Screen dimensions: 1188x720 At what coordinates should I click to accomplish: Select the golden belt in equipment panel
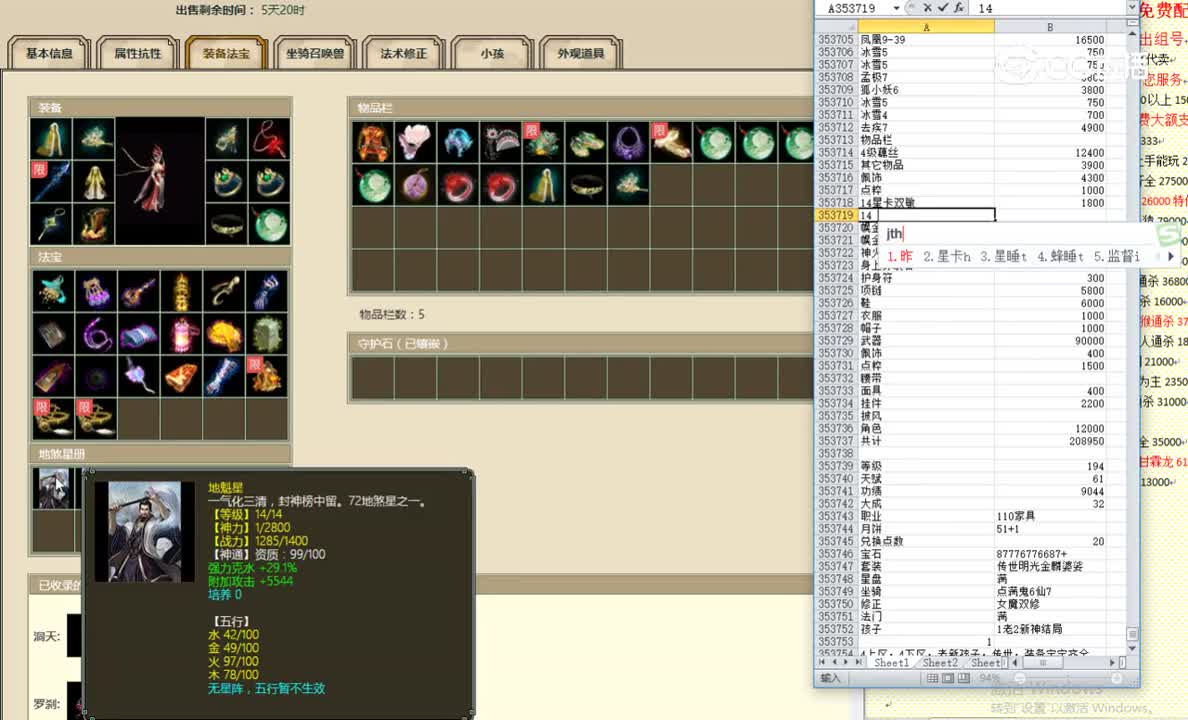coord(227,224)
